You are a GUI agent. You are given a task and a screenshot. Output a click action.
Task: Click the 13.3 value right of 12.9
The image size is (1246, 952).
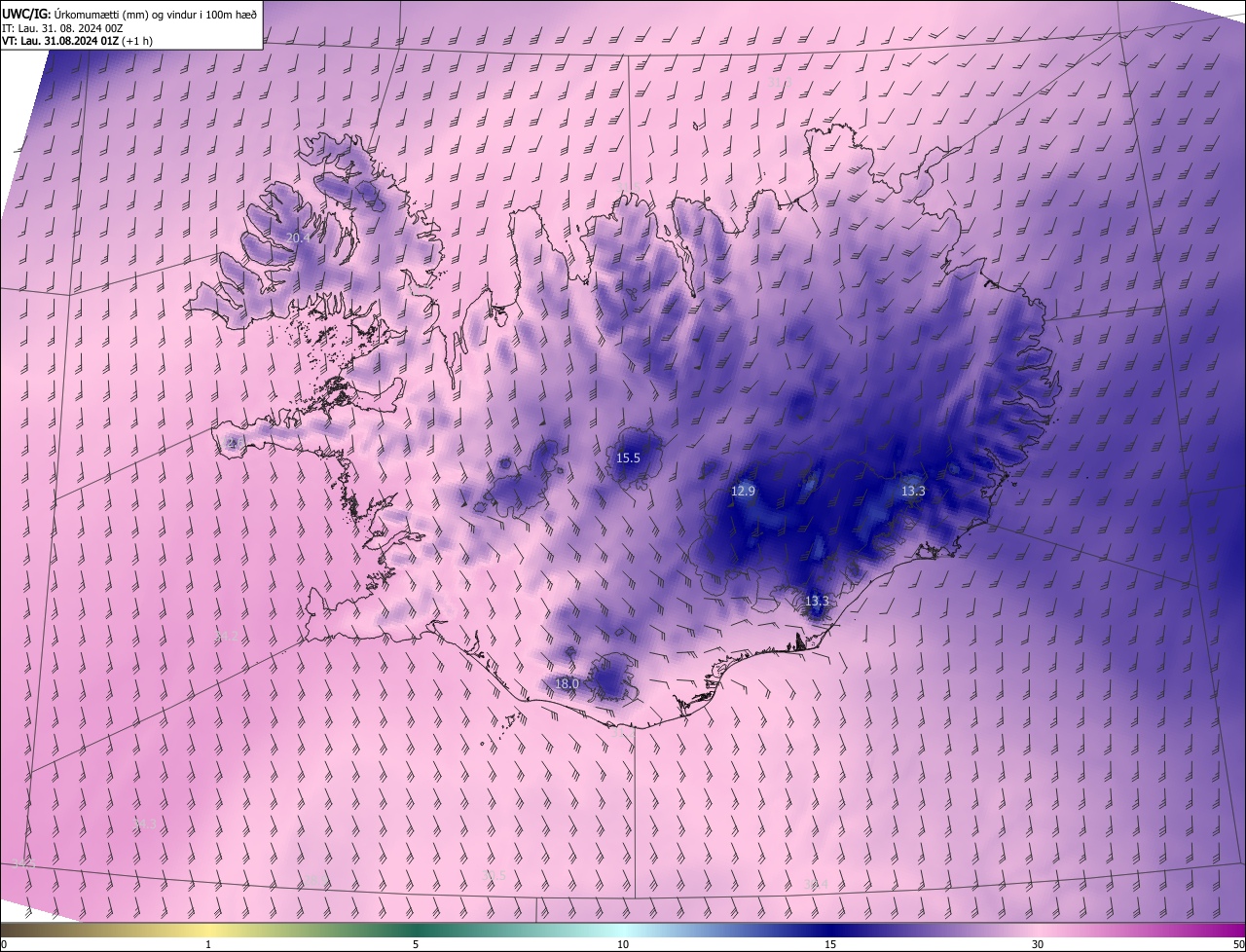click(x=912, y=492)
